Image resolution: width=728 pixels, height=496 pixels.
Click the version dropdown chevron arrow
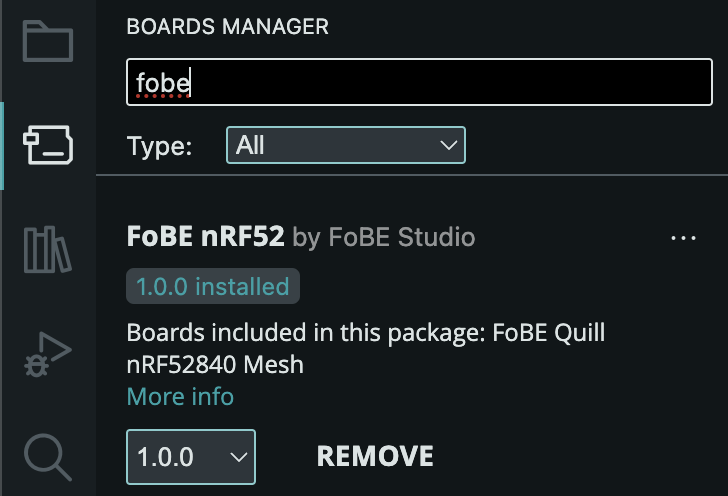pos(239,457)
